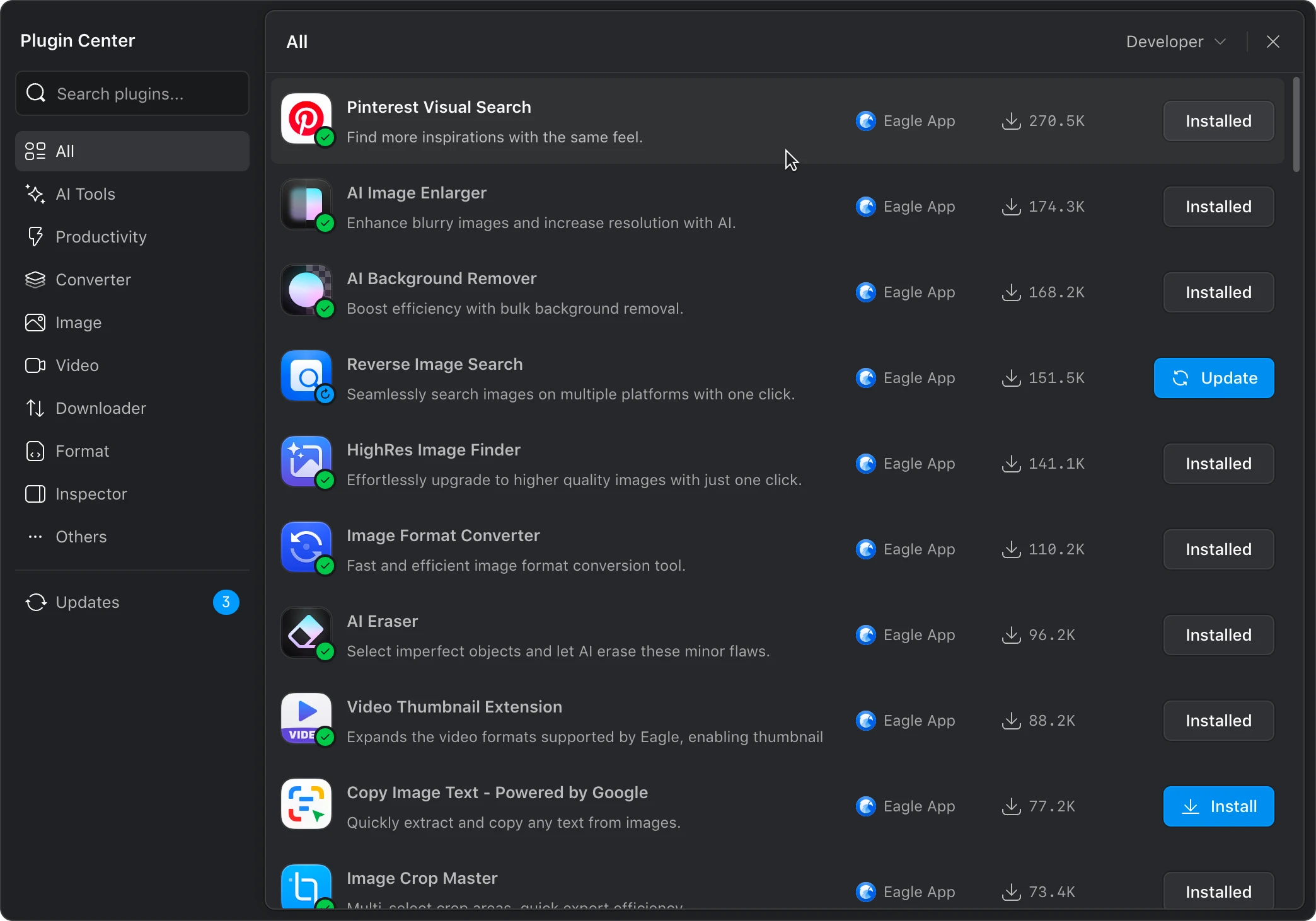This screenshot has height=921, width=1316.
Task: Go to the Inspector category
Action: tap(91, 494)
